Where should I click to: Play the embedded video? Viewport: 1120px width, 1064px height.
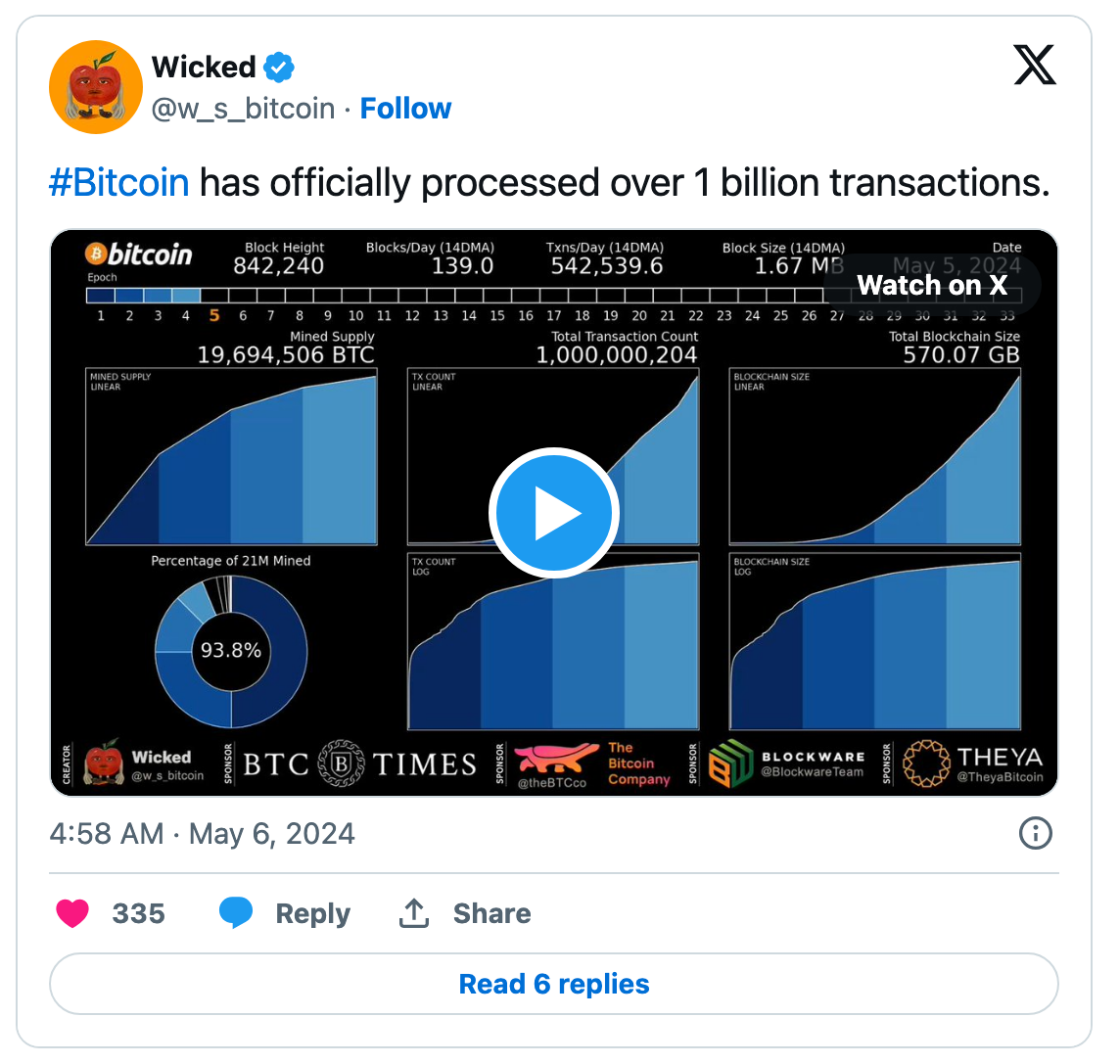554,512
